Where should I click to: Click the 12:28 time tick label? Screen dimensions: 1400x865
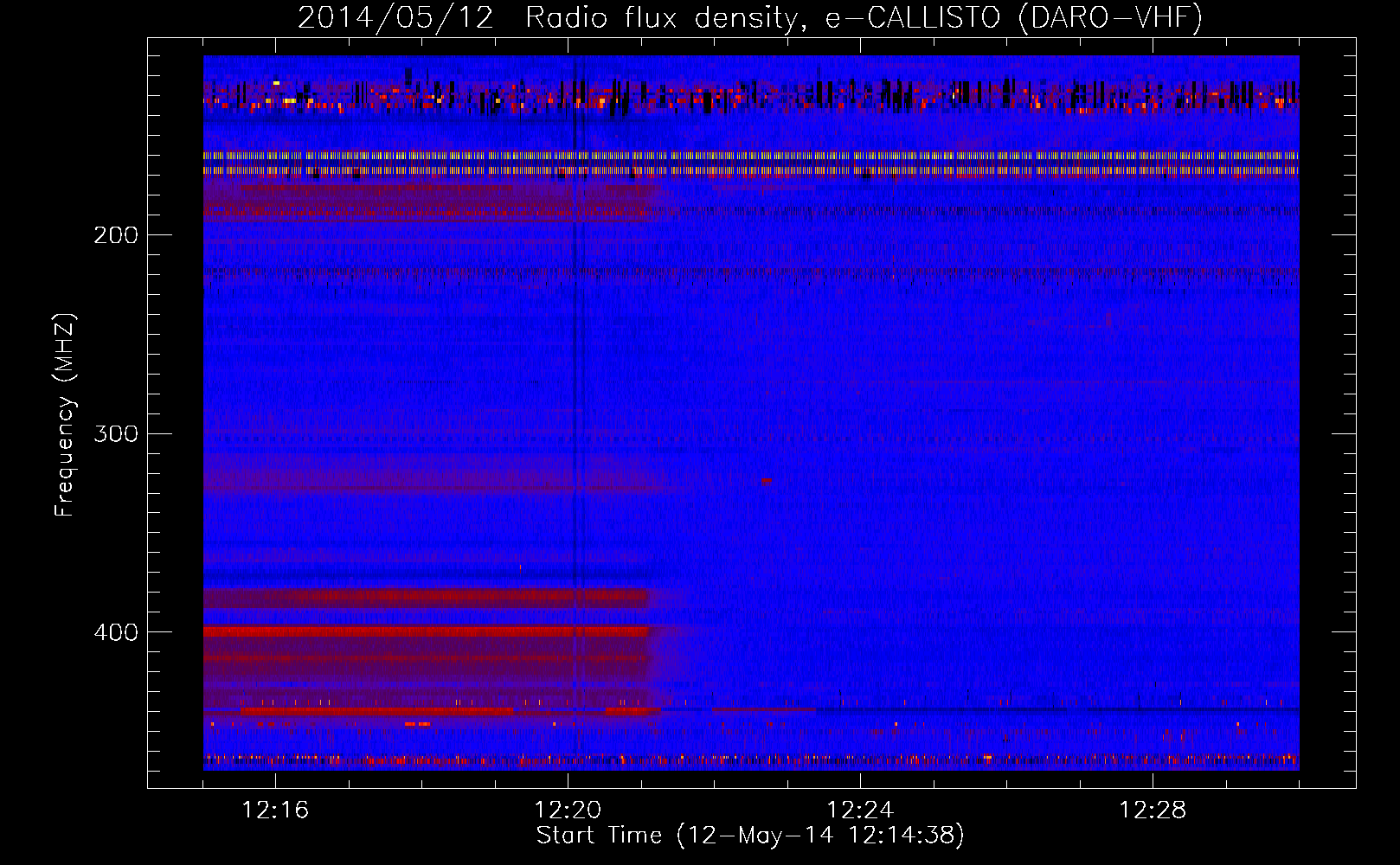tap(1153, 811)
